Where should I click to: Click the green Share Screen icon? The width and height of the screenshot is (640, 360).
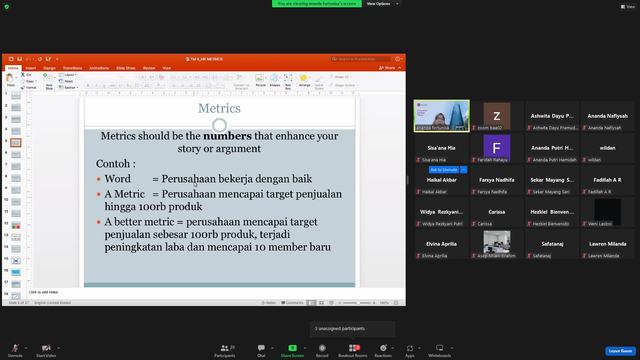coord(292,348)
